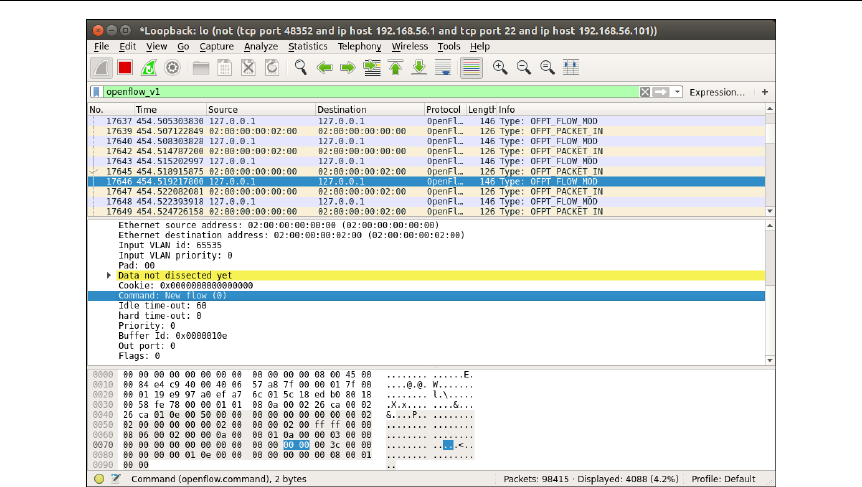
Task: Click the filter bookmark dropdown icon
Action: tap(97, 92)
